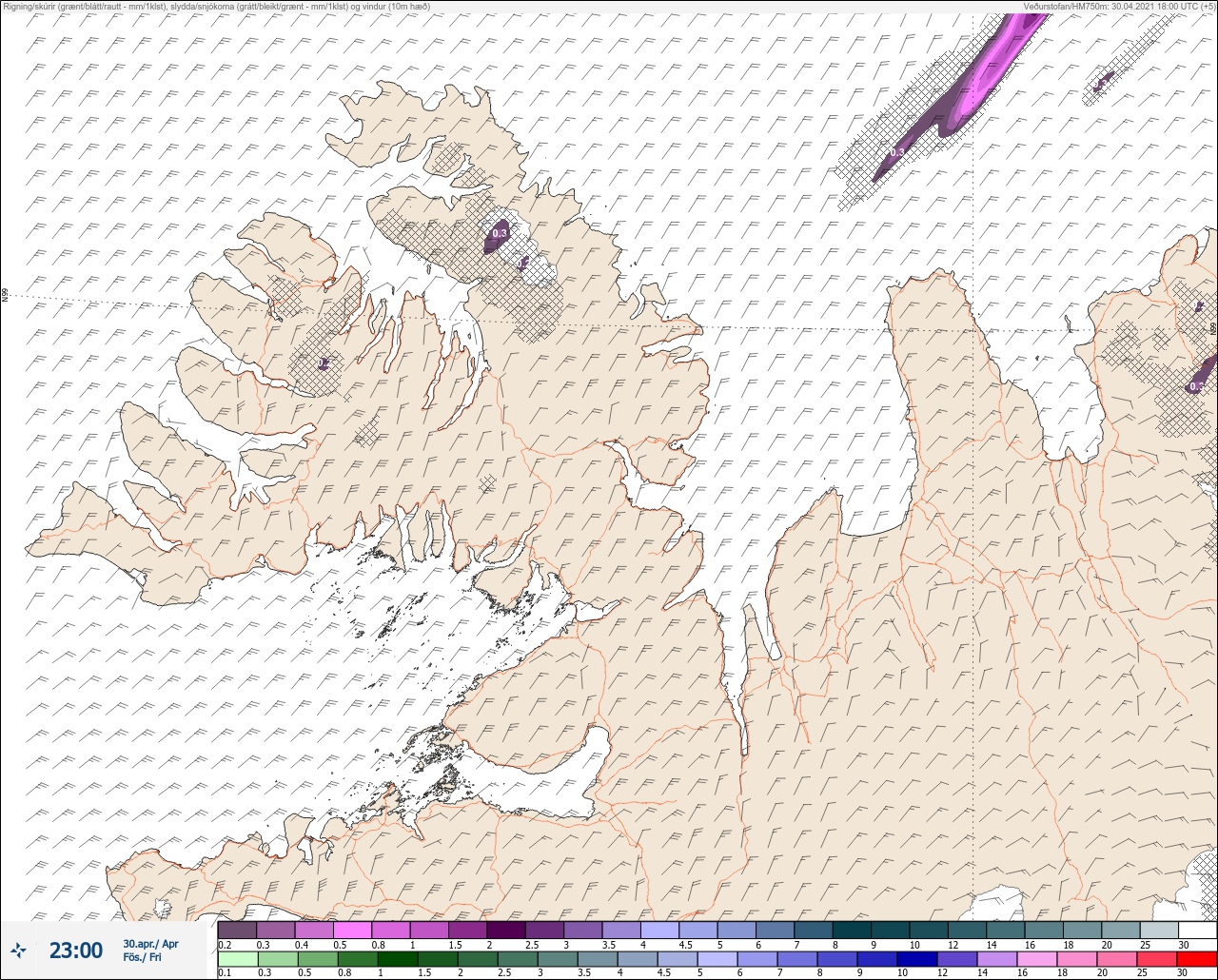This screenshot has width=1218, height=980.
Task: Click the N99 label on the right map edge
Action: point(1213,327)
